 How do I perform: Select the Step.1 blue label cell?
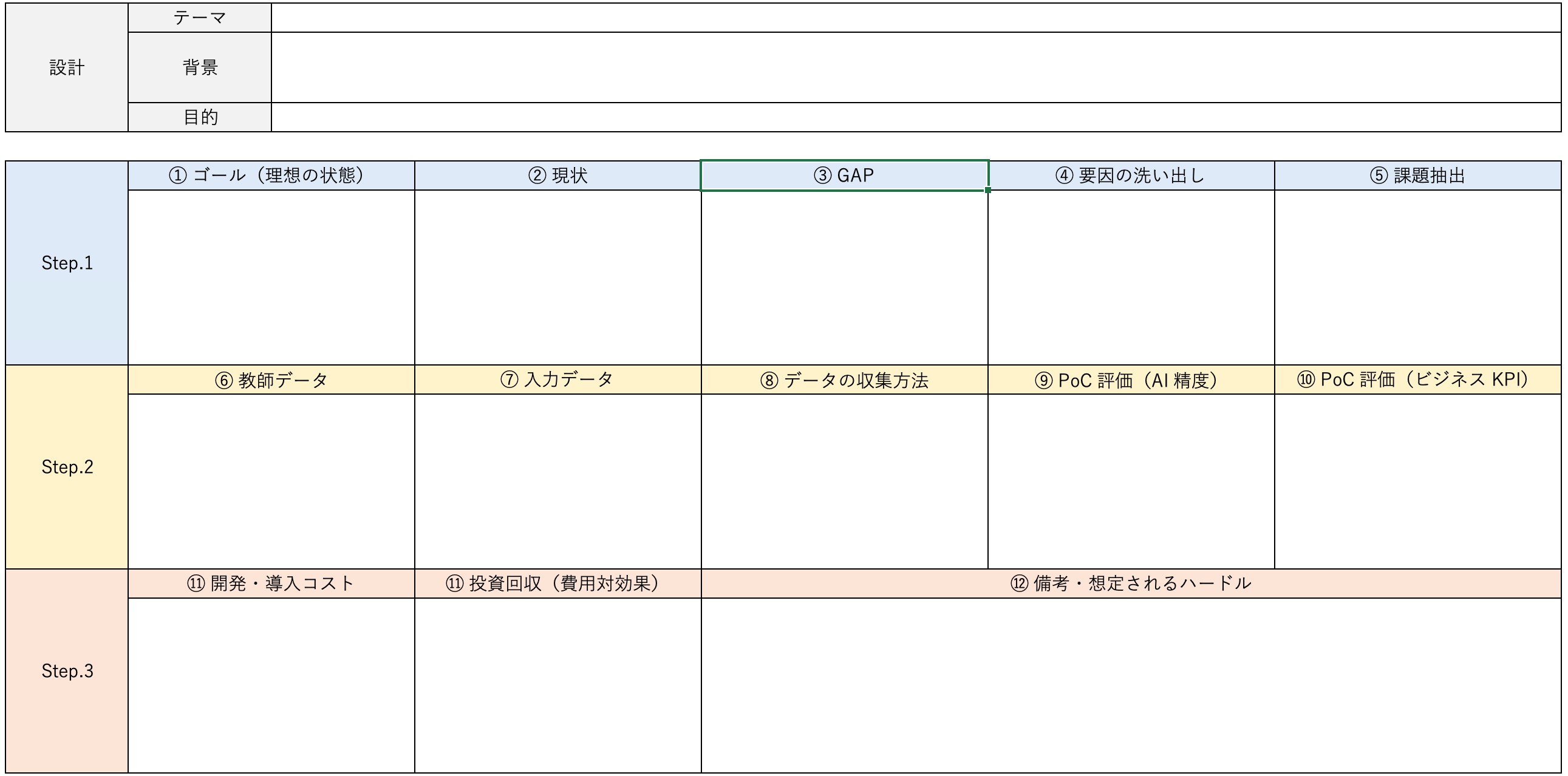pyautogui.click(x=66, y=263)
